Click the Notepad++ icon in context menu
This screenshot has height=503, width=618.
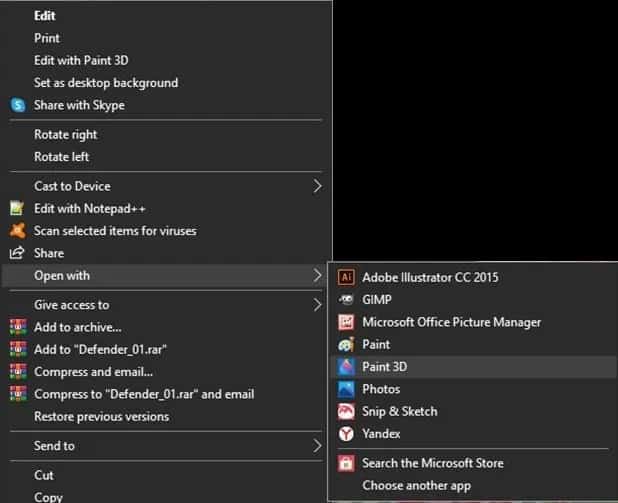coord(17,208)
